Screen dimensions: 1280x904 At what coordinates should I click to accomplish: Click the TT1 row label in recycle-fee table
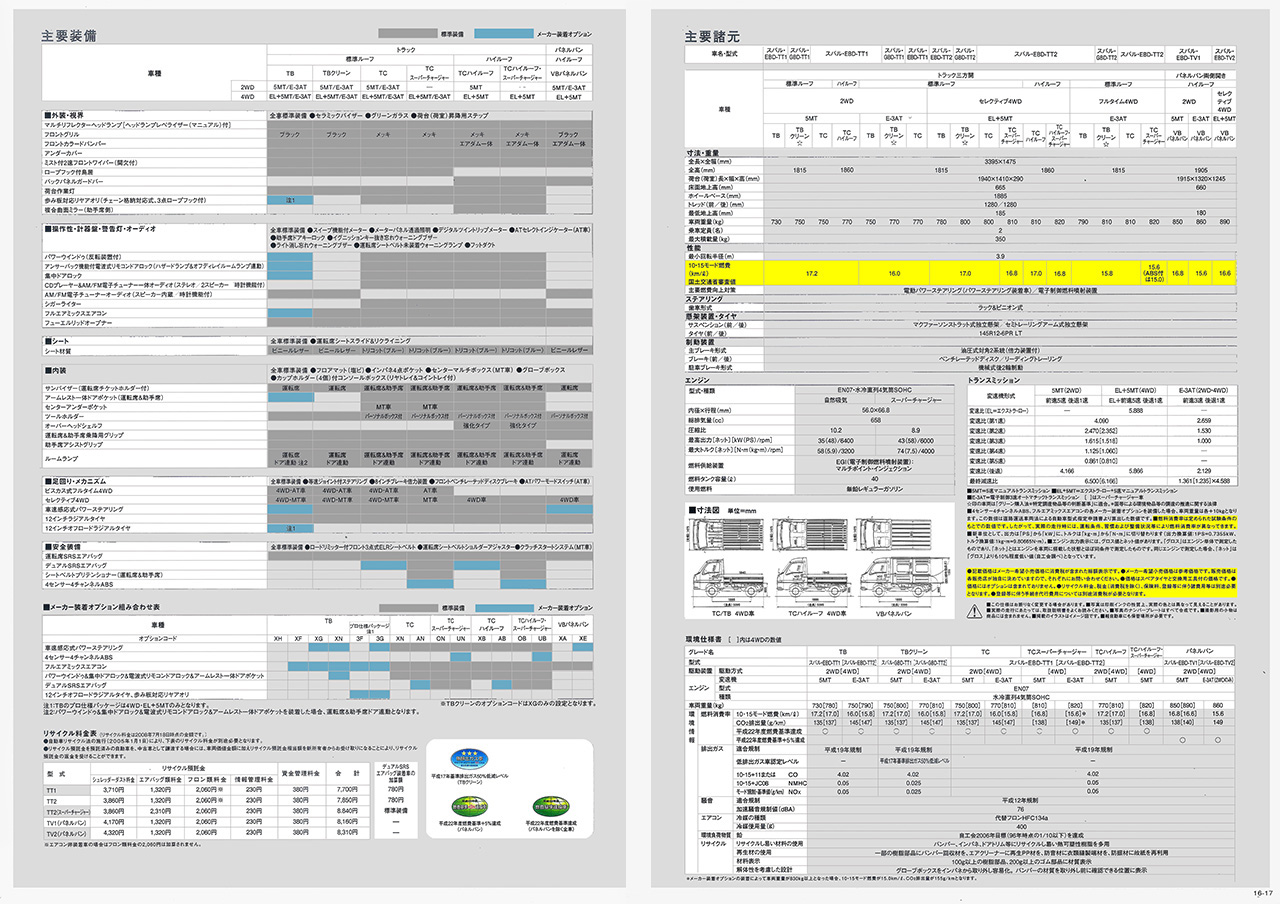click(x=52, y=791)
